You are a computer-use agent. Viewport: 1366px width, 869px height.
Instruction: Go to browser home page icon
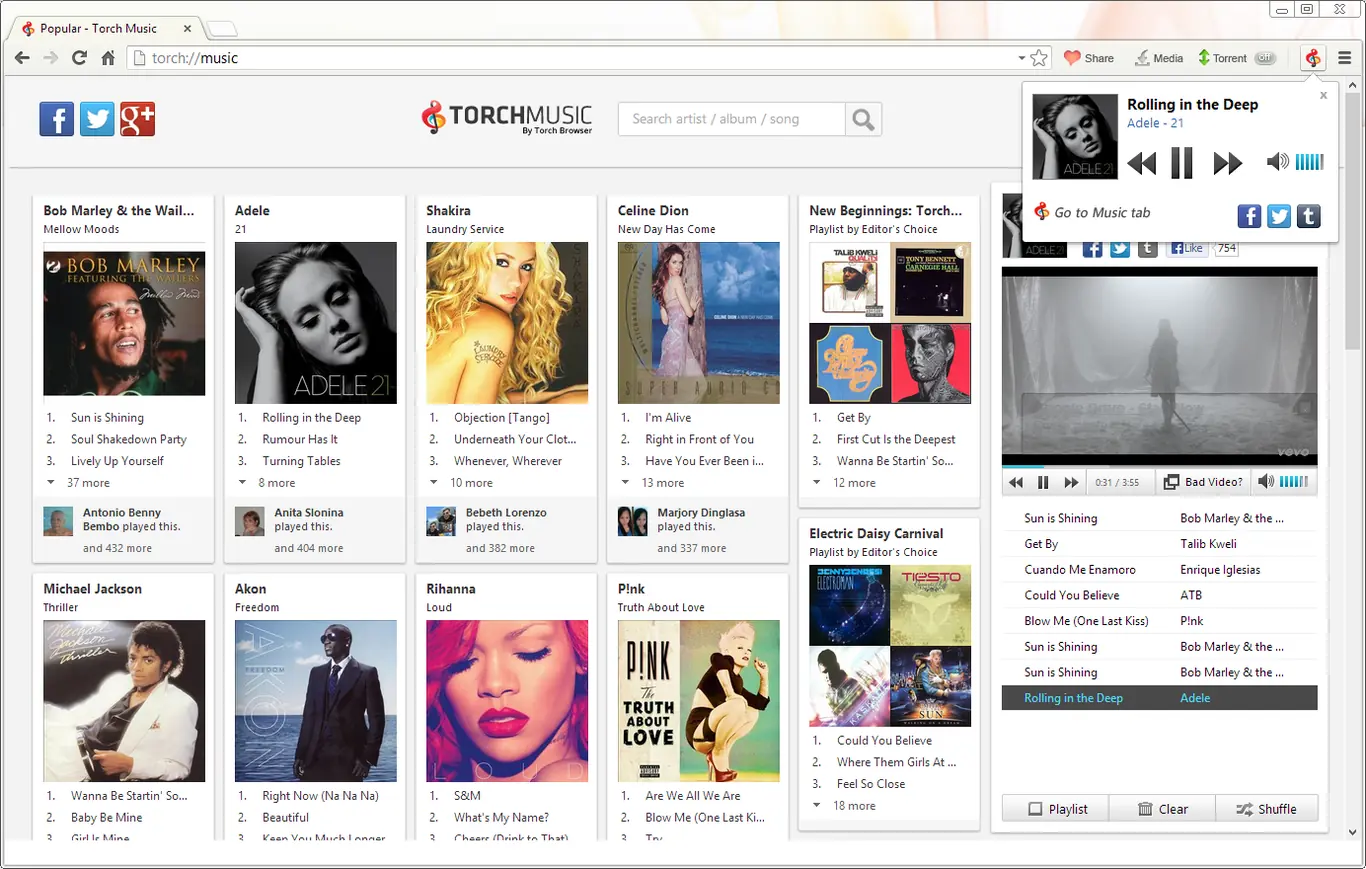pyautogui.click(x=108, y=58)
